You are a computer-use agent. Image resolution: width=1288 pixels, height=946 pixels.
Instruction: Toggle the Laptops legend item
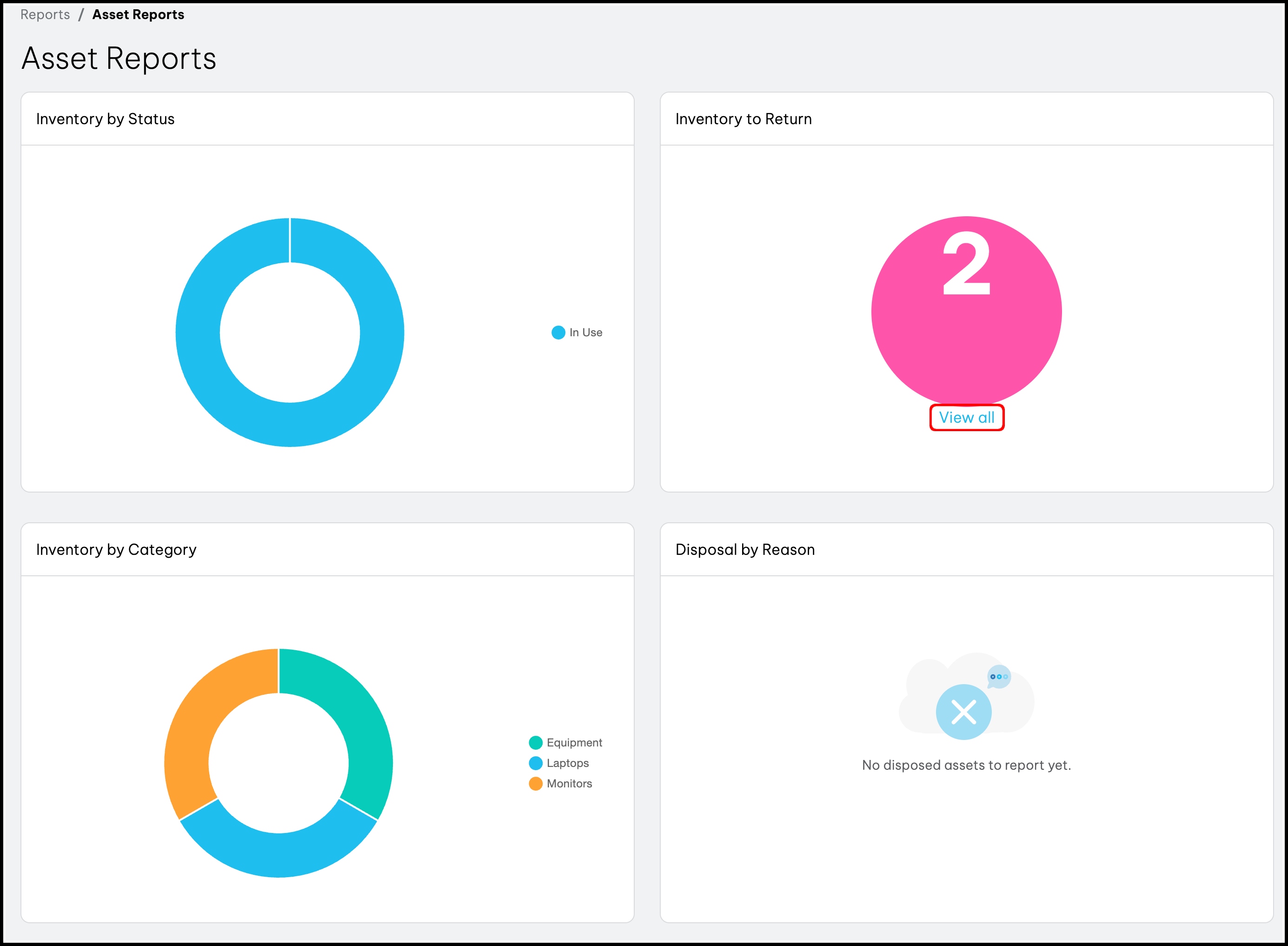pyautogui.click(x=567, y=763)
